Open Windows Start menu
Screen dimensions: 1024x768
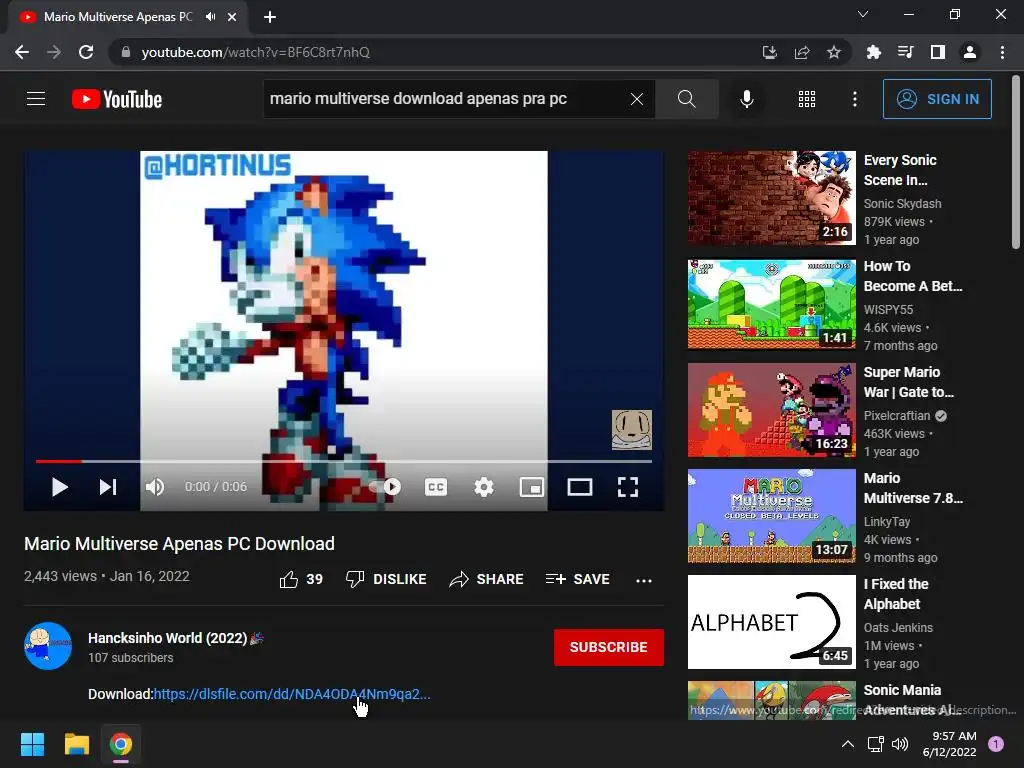[x=32, y=744]
